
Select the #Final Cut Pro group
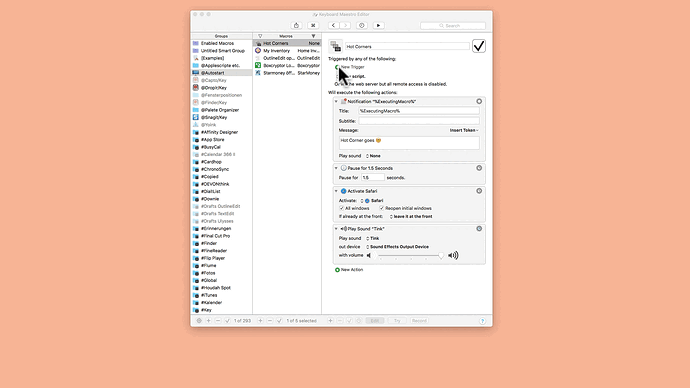[x=221, y=236]
